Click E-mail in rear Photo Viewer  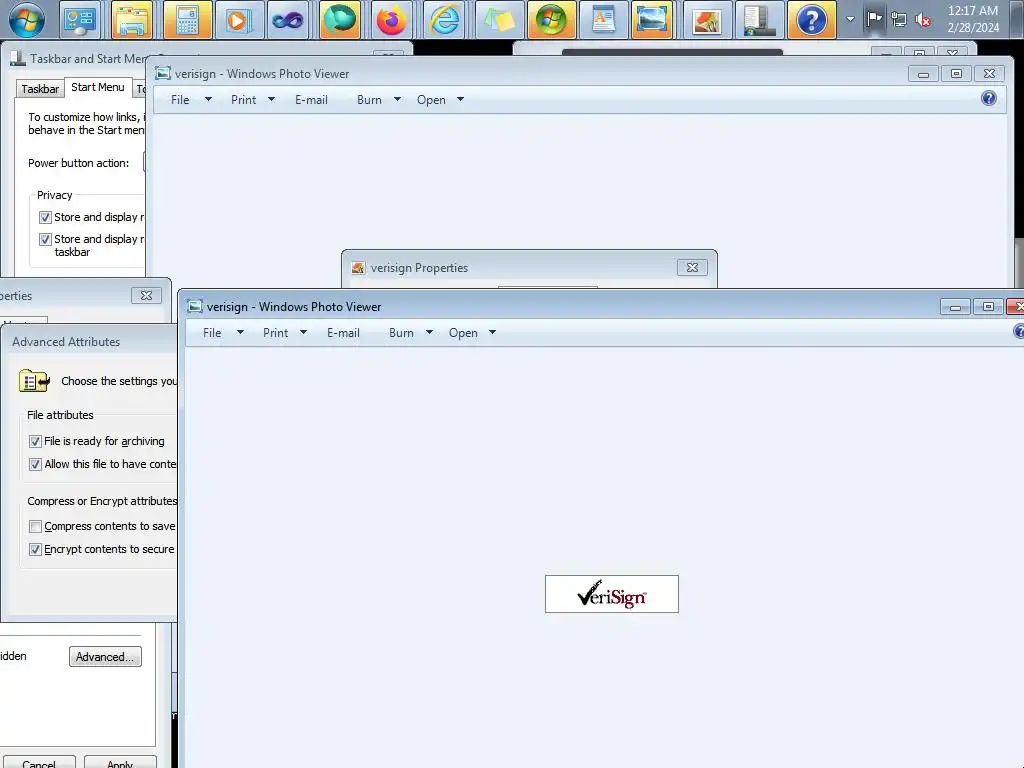tap(312, 100)
